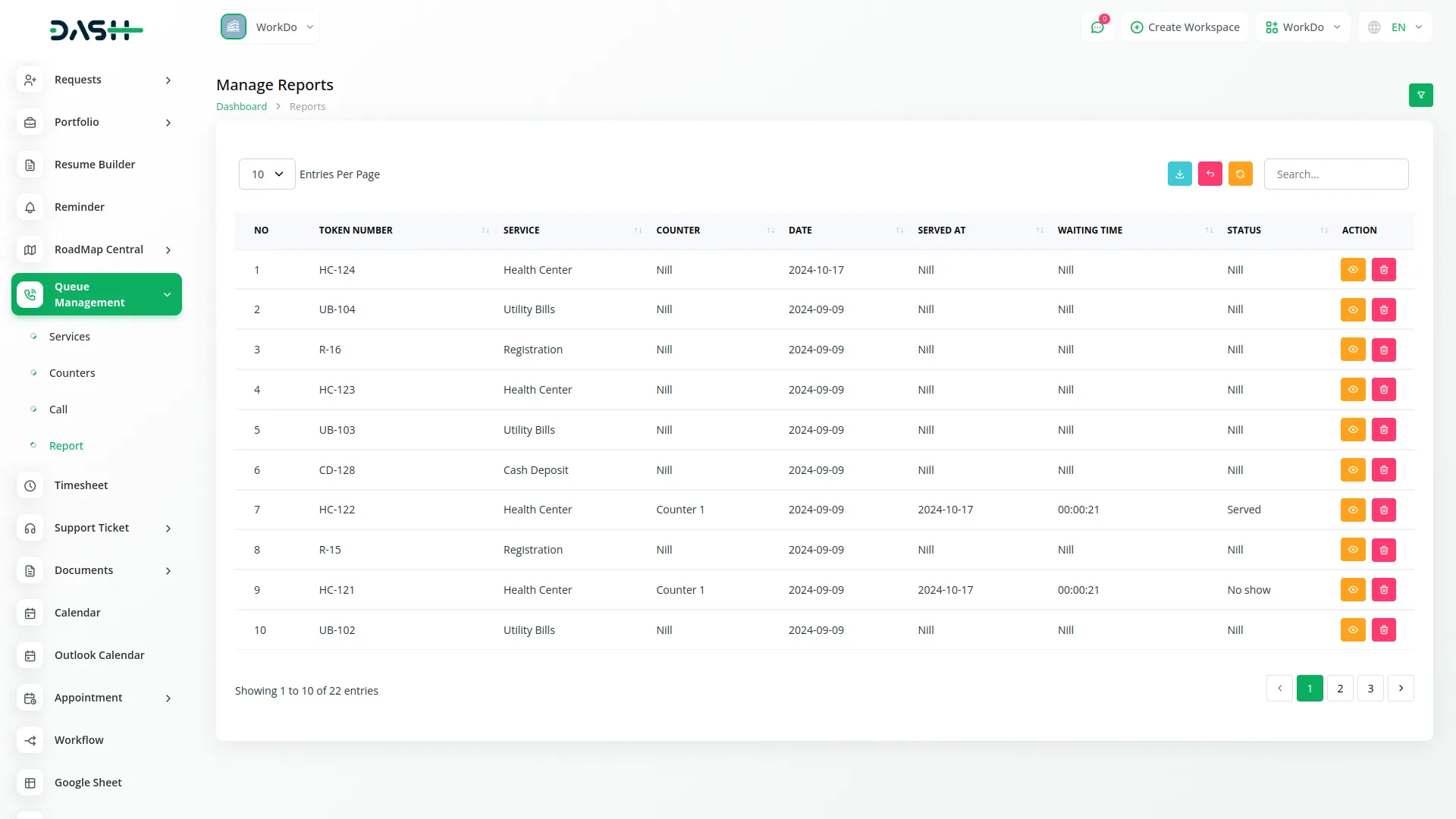Click the Search input field
The height and width of the screenshot is (819, 1456).
(1335, 174)
